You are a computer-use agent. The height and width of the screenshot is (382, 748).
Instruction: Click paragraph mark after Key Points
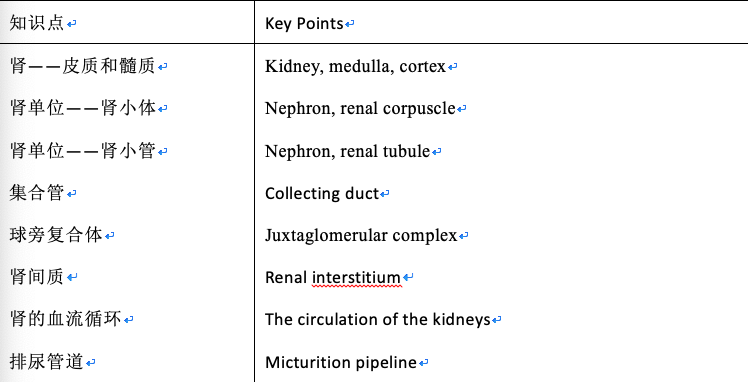tap(350, 24)
